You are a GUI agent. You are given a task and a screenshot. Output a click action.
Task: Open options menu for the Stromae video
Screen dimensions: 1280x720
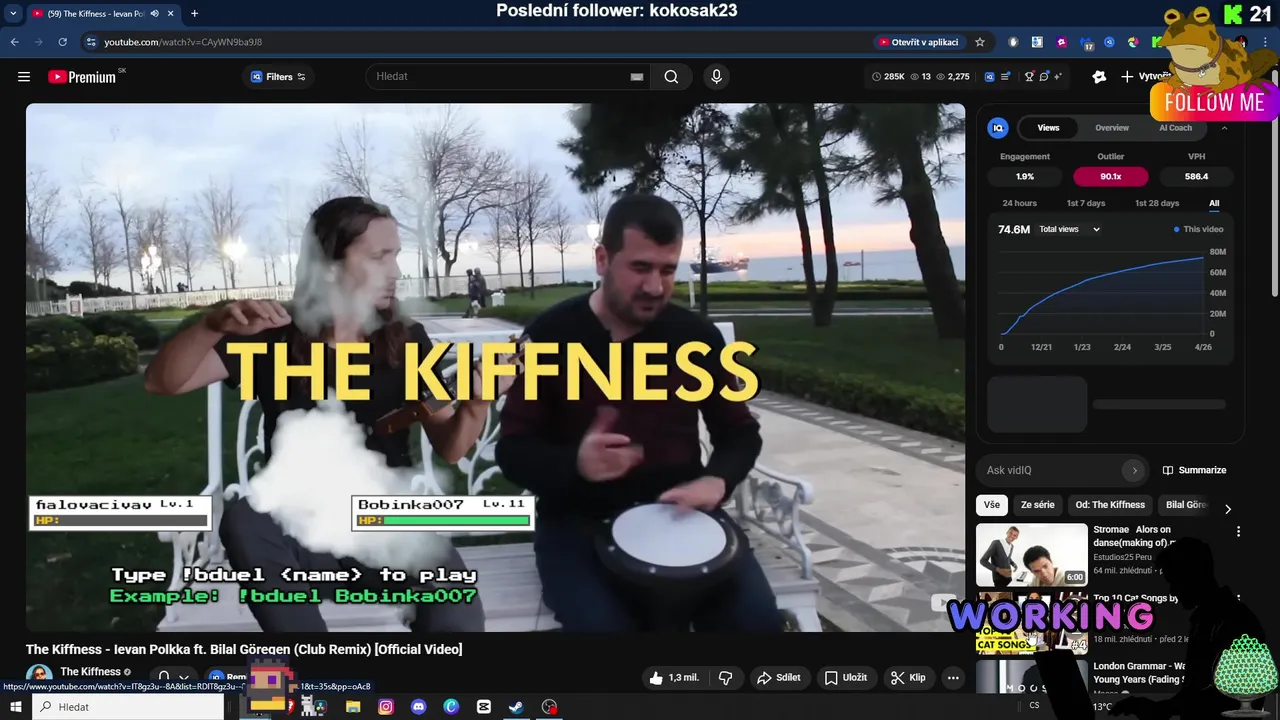[x=1238, y=532]
